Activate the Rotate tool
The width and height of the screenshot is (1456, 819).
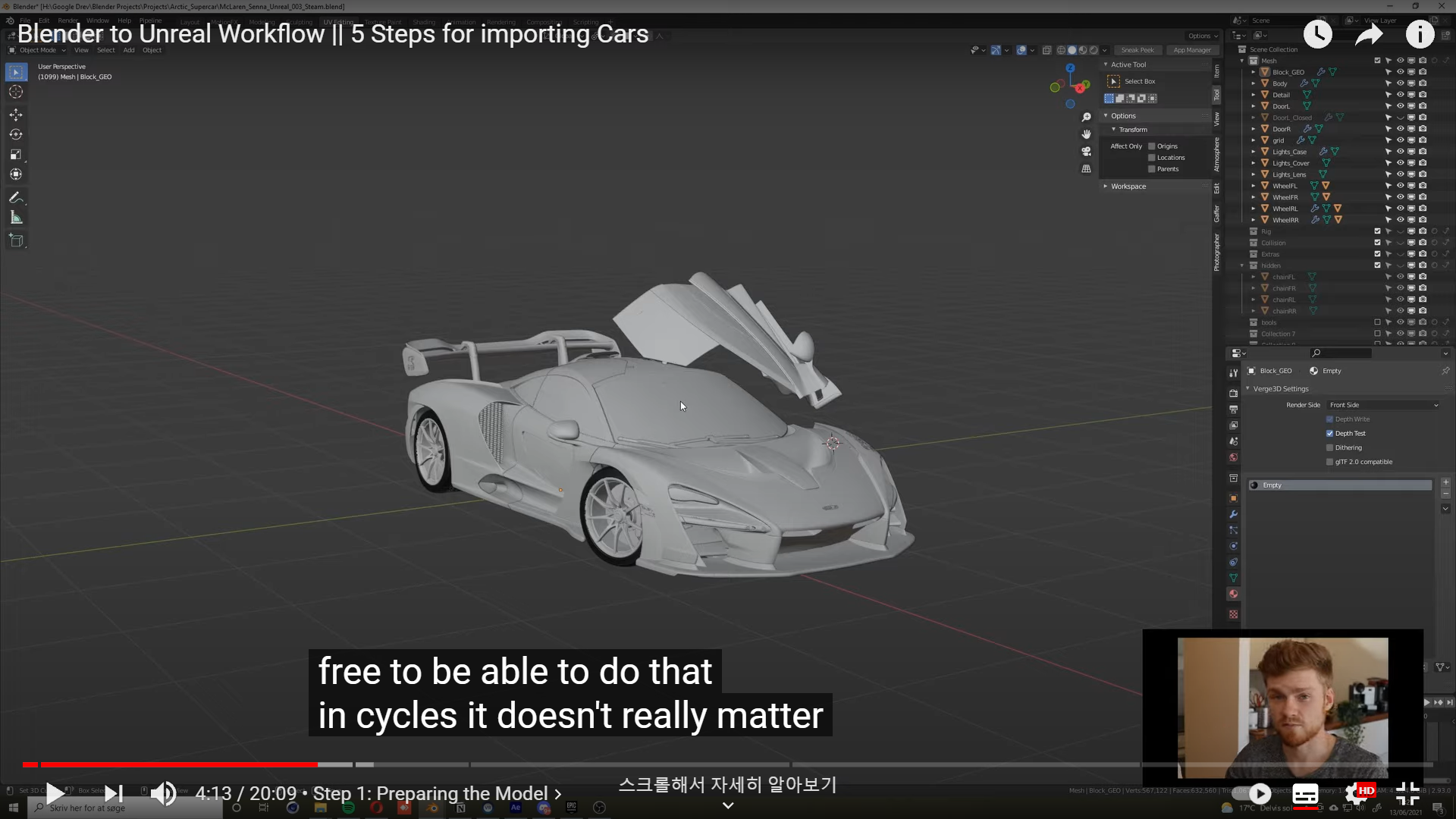click(16, 134)
